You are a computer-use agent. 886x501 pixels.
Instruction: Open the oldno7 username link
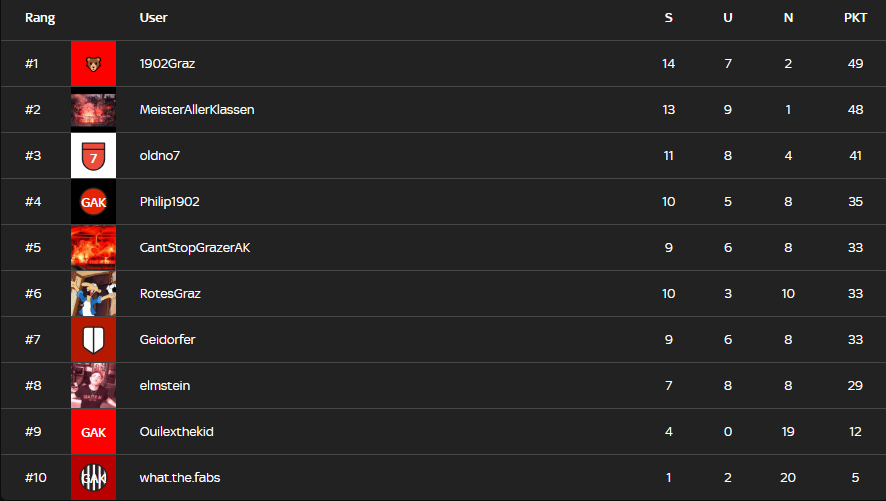(x=160, y=155)
